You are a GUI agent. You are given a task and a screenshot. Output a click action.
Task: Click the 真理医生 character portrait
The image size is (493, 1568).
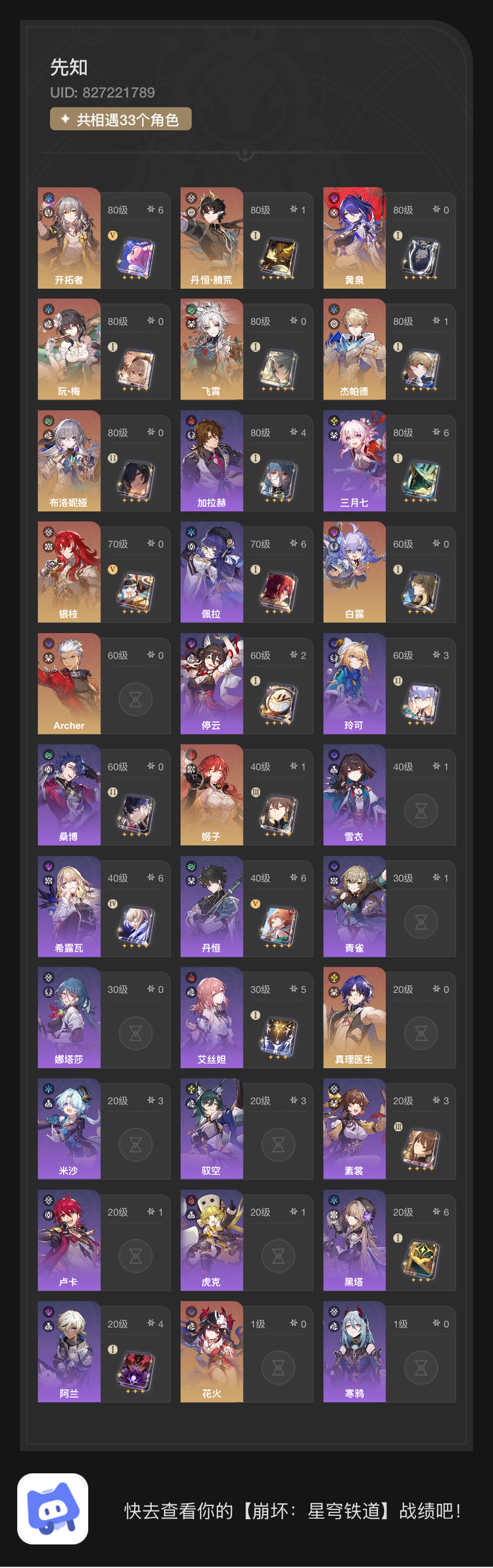point(354,1017)
